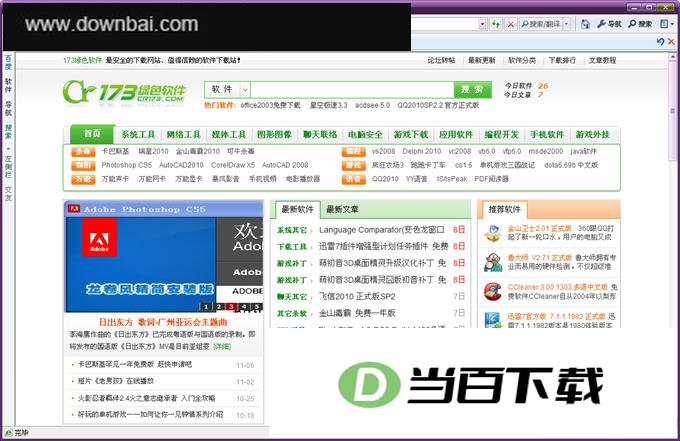
Task: Select the 推荐软件 tab
Action: tap(504, 209)
